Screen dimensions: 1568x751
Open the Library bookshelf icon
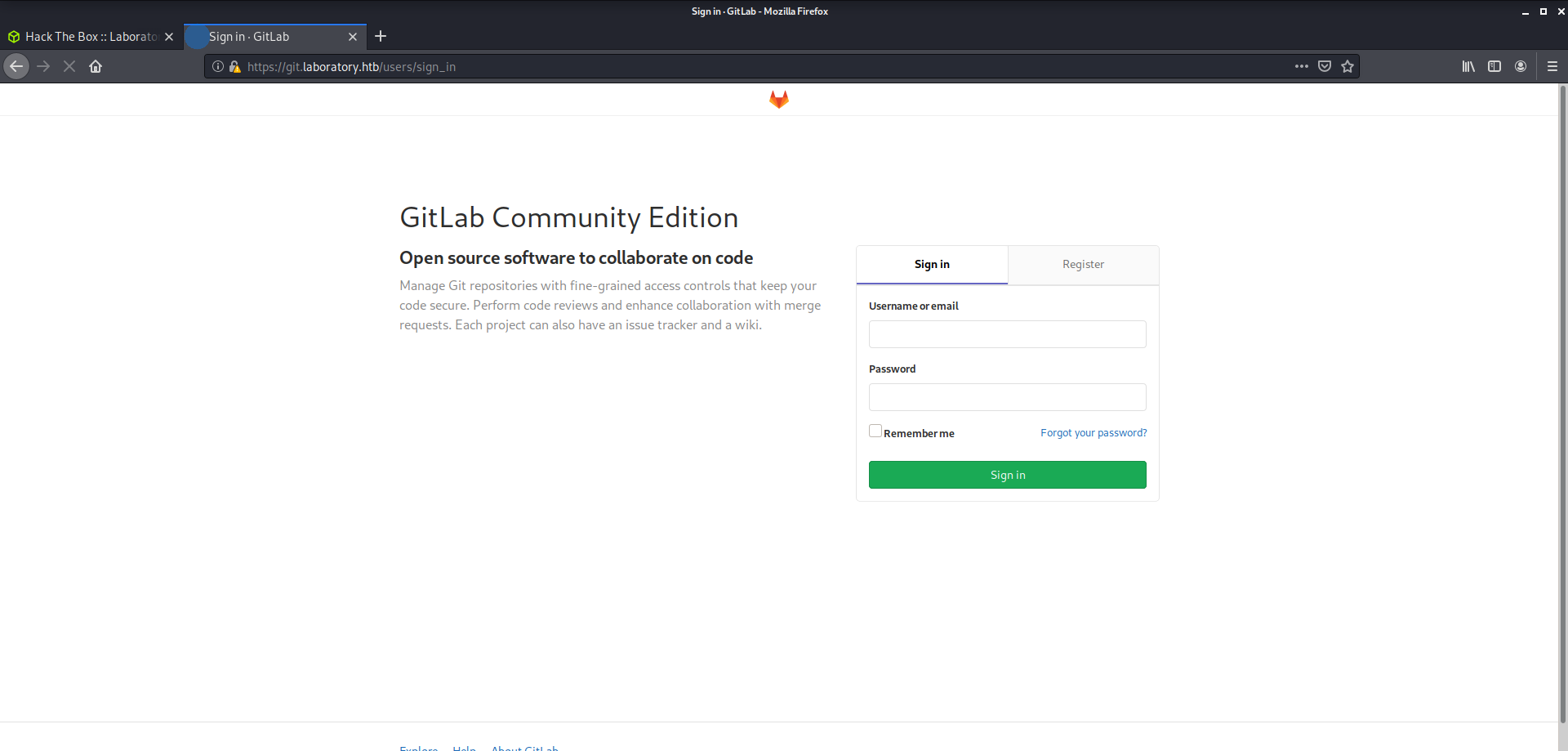(x=1468, y=66)
